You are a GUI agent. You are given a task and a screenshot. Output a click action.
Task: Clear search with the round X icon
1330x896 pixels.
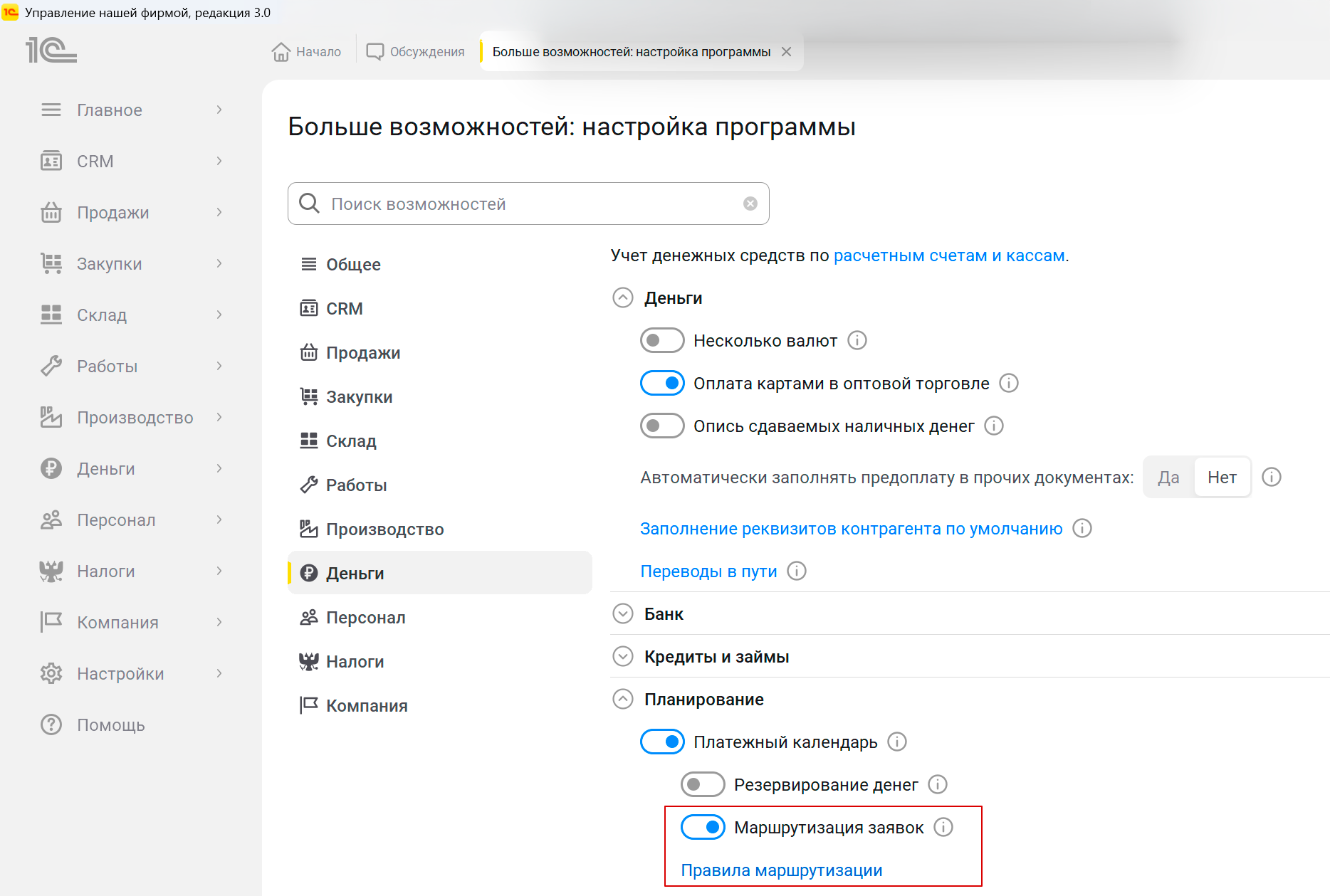pyautogui.click(x=750, y=204)
